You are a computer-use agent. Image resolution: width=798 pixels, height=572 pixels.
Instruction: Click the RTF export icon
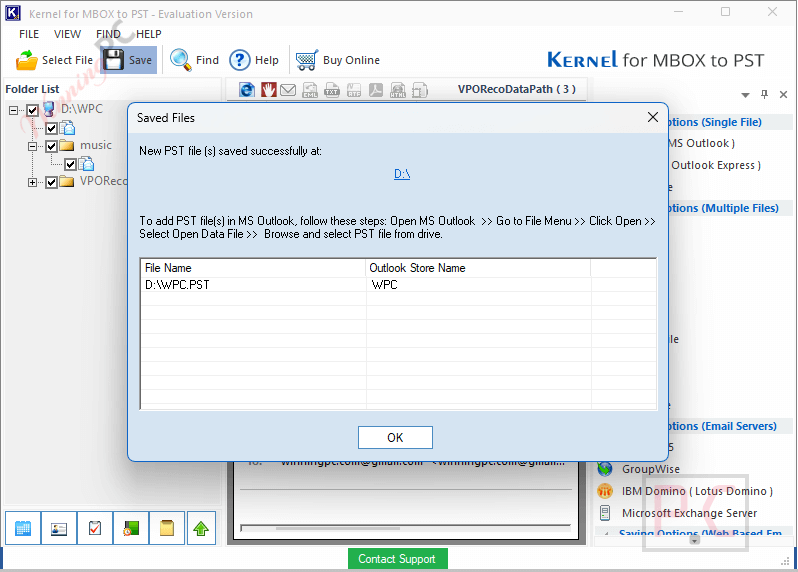pyautogui.click(x=354, y=90)
